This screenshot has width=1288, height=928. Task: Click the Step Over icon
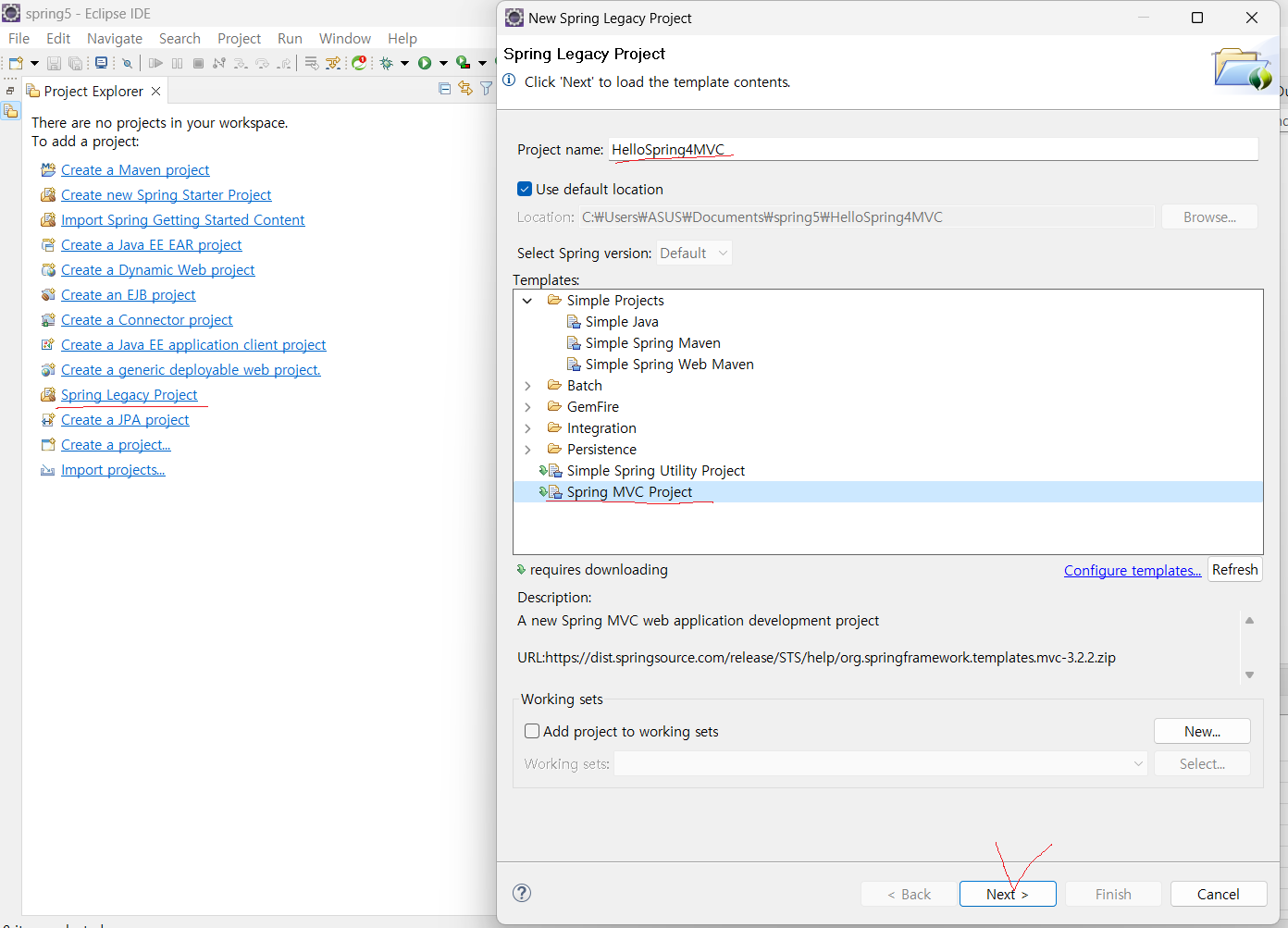(x=263, y=63)
